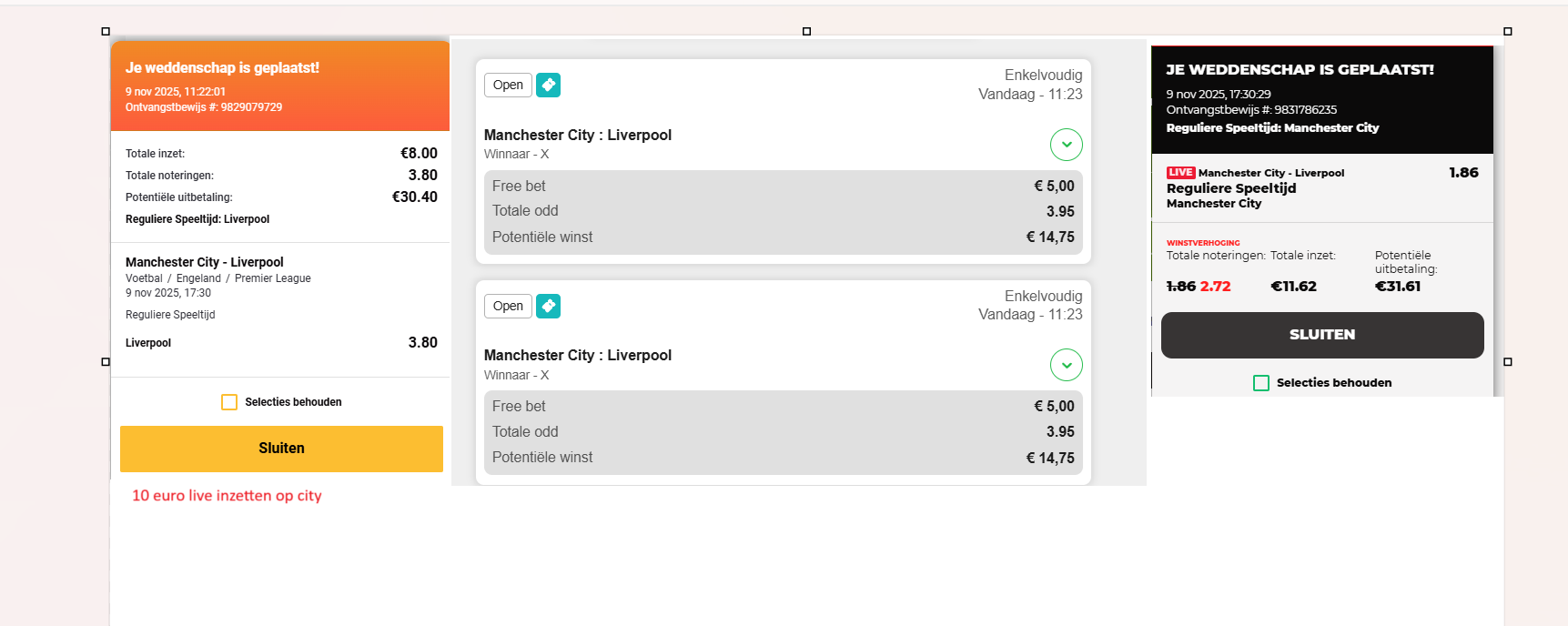The width and height of the screenshot is (1568, 626).
Task: Click the teal ticket icon in first bet card
Action: (x=548, y=85)
